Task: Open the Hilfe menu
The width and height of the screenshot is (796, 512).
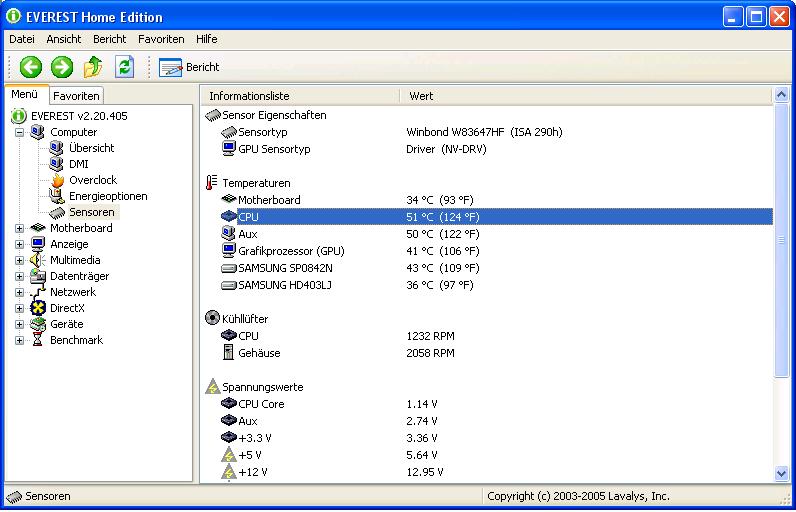Action: tap(207, 39)
